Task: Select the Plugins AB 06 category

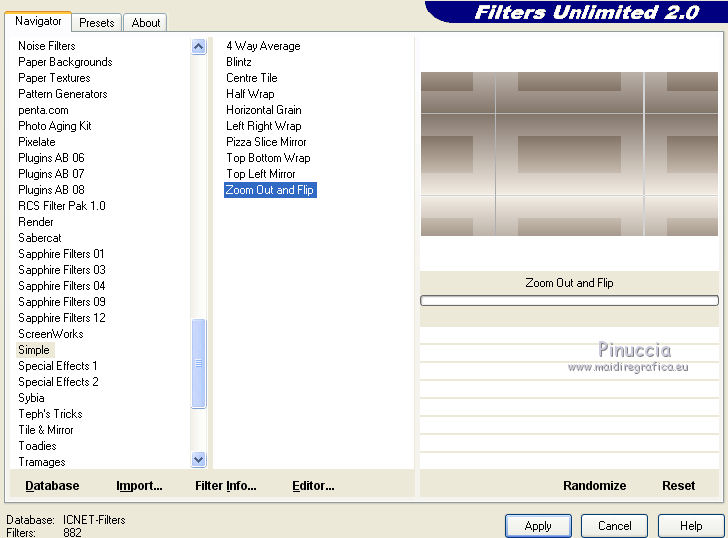Action: [x=51, y=158]
